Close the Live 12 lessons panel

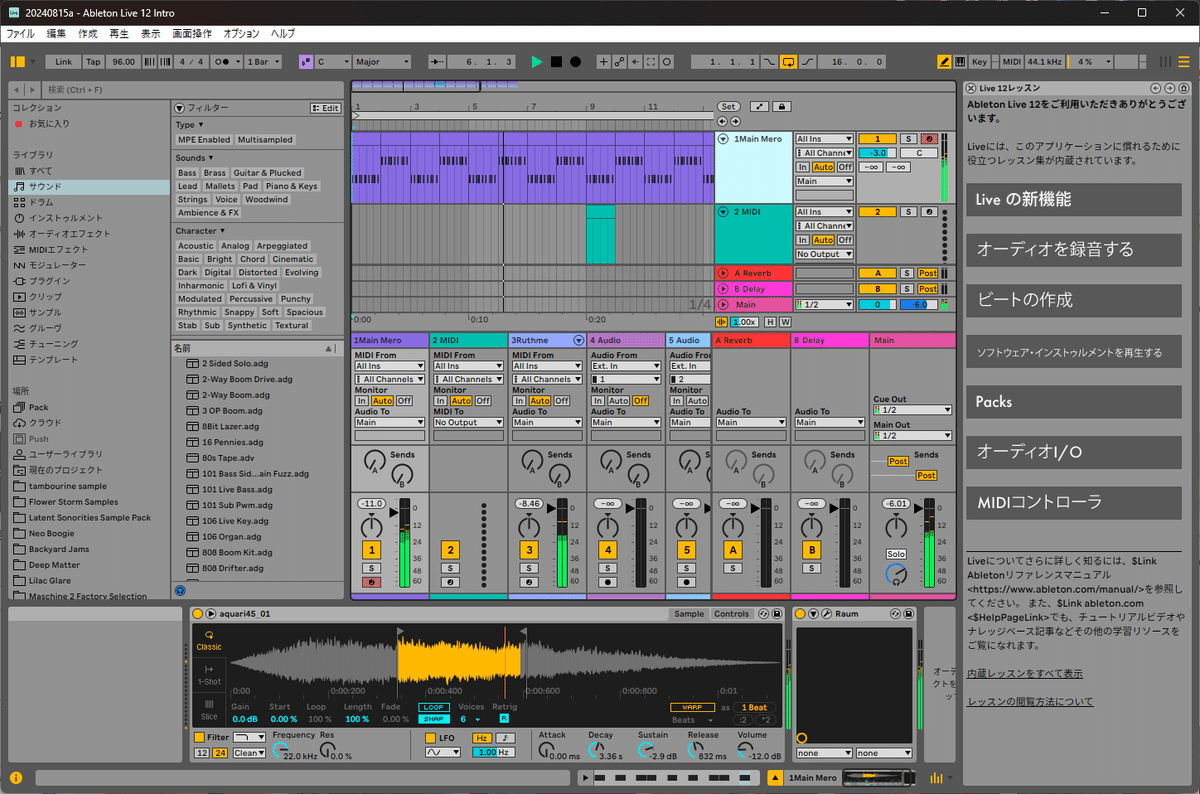click(971, 88)
